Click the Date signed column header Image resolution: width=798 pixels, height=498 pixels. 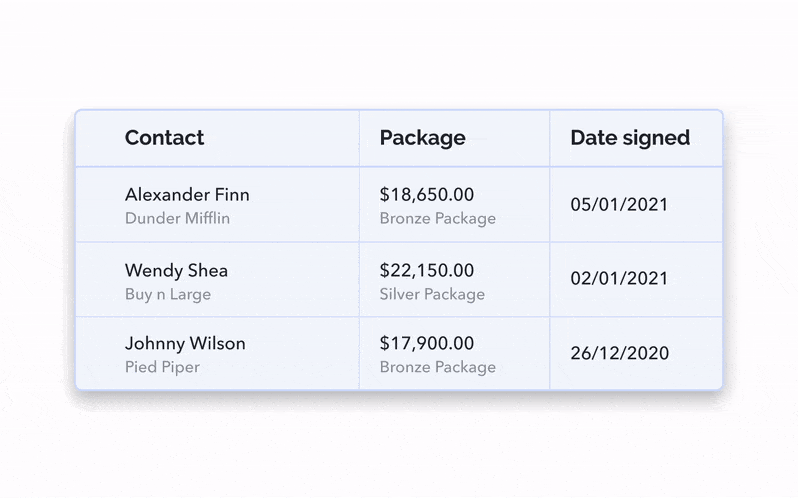click(x=630, y=138)
